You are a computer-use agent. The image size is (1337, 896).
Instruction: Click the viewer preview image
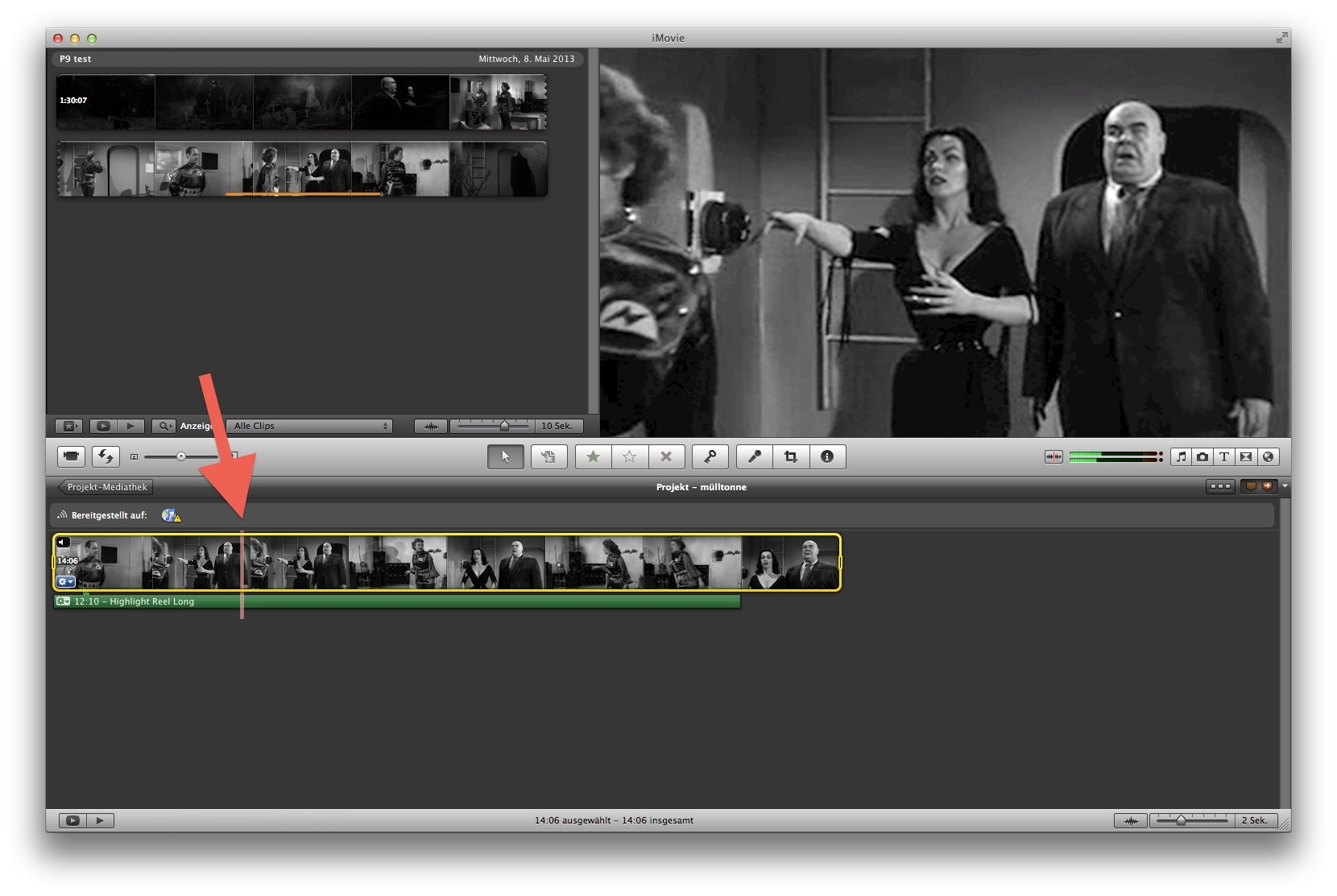945,242
